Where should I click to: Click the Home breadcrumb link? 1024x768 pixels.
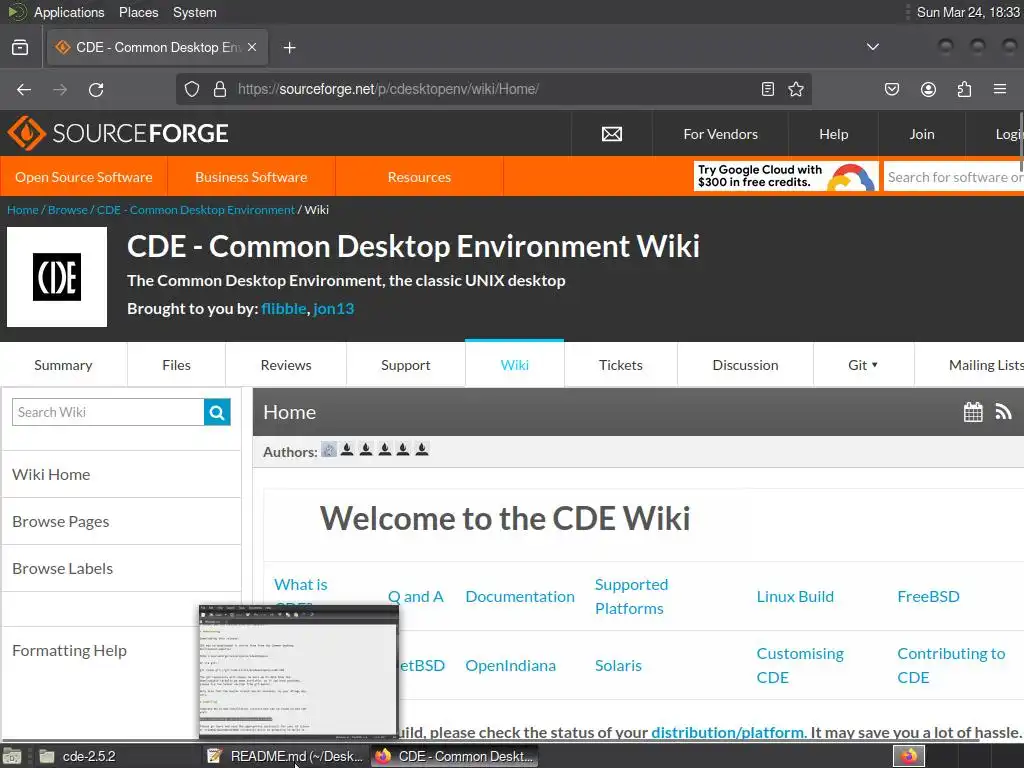(x=23, y=210)
